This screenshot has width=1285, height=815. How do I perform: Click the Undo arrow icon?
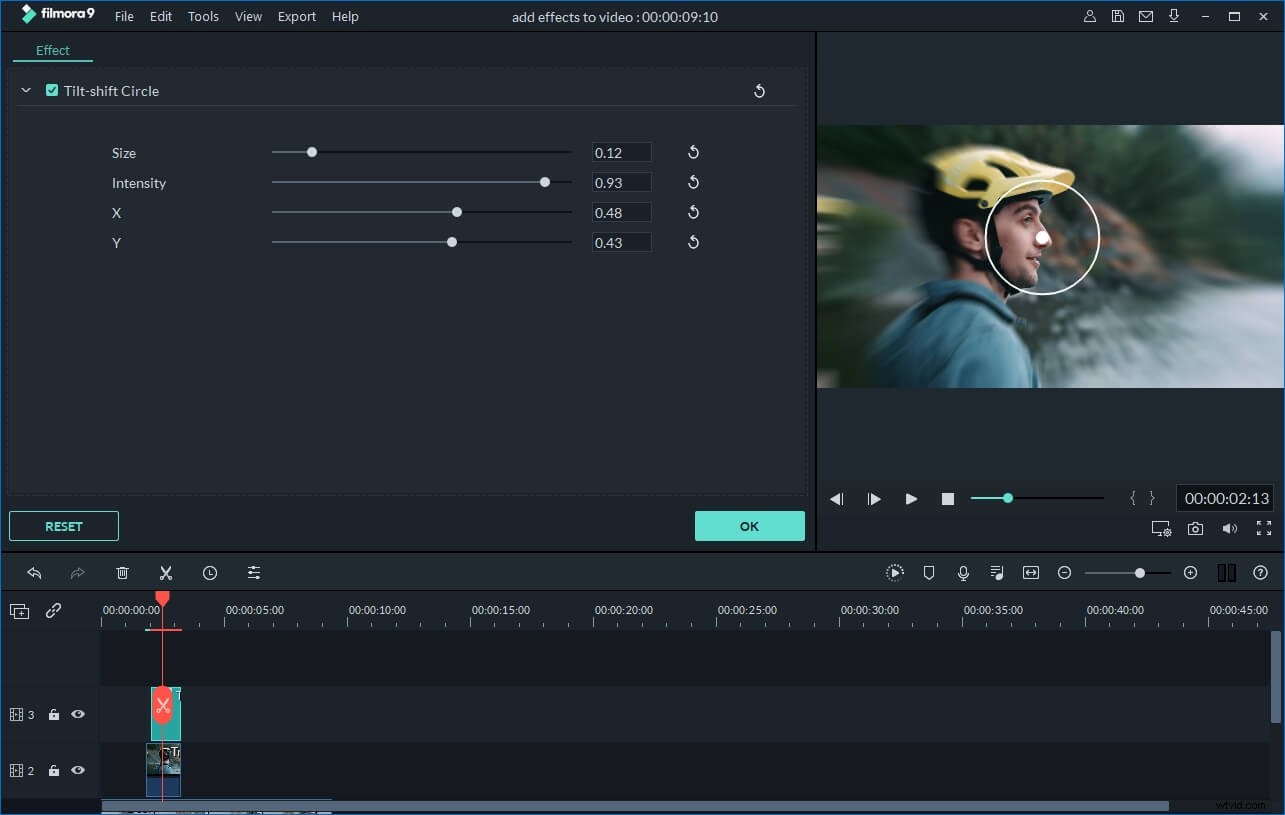35,572
